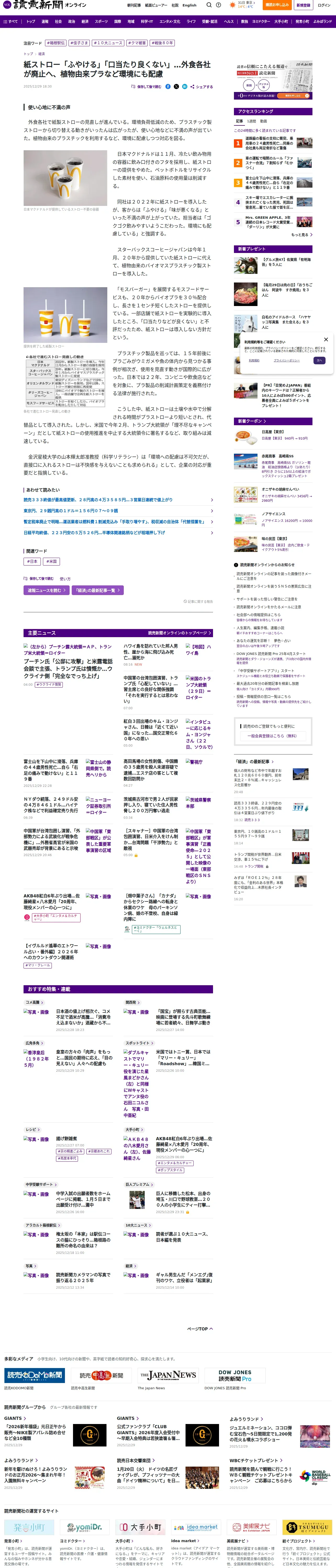Open the idea market site logo
336x1568 pixels.
[x=196, y=1527]
